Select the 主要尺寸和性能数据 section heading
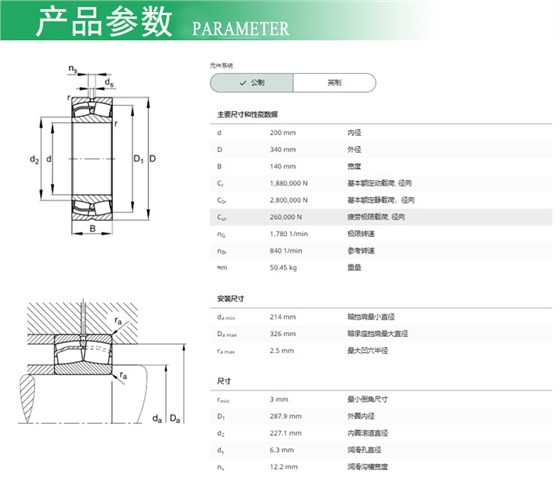Viewport: 560px width, 484px height. [x=248, y=115]
